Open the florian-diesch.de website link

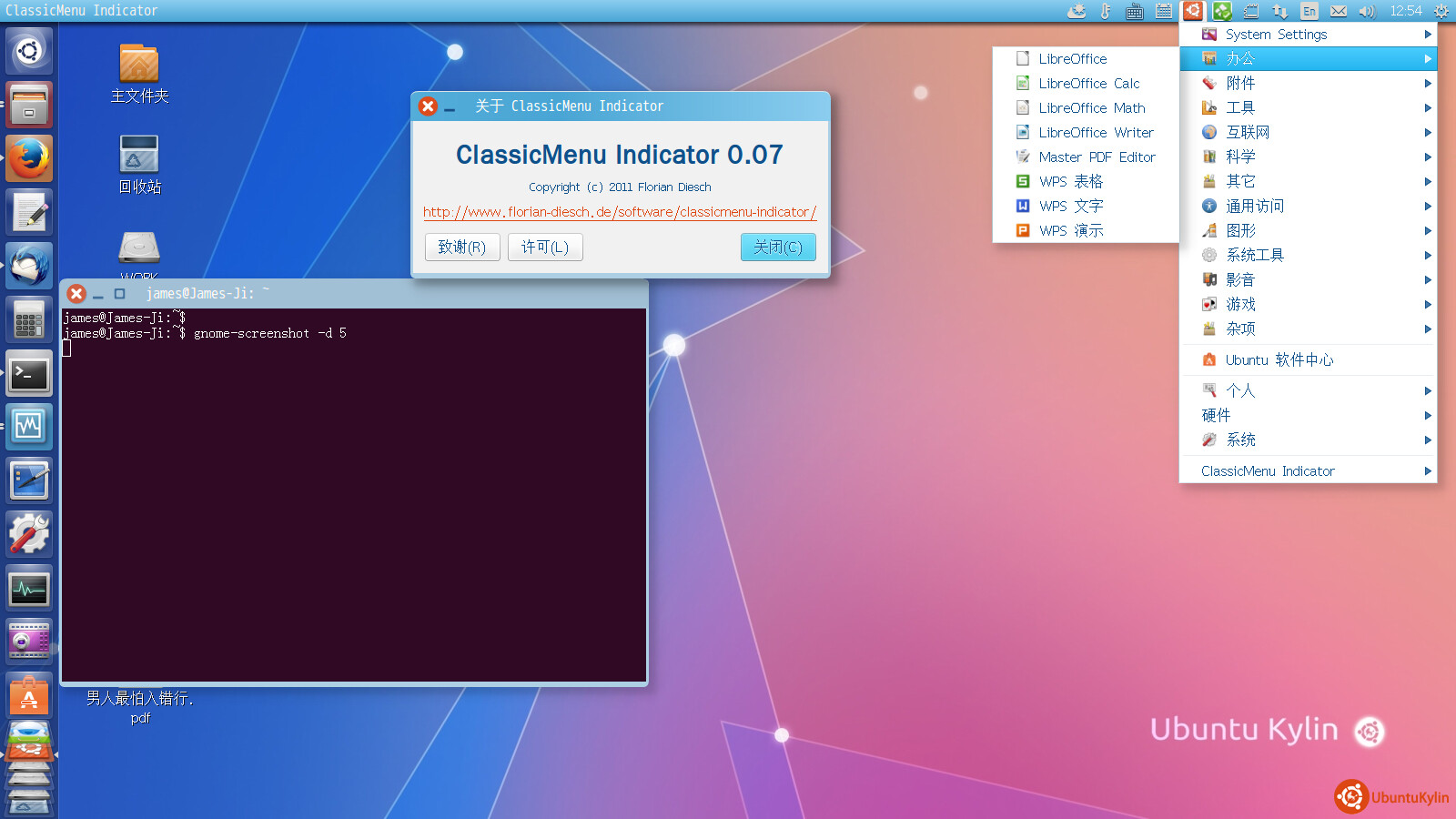click(619, 212)
